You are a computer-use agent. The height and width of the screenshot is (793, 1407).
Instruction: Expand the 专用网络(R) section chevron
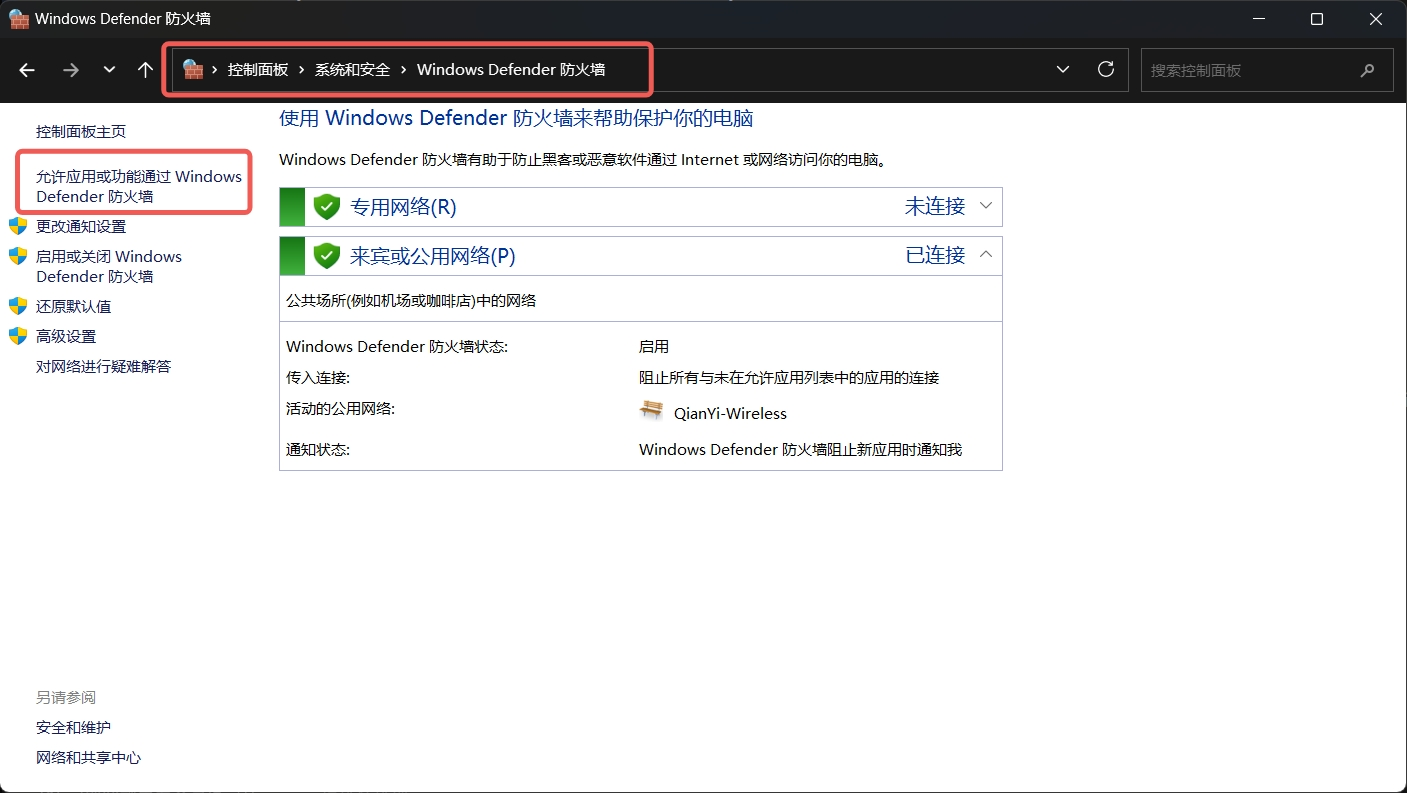986,206
